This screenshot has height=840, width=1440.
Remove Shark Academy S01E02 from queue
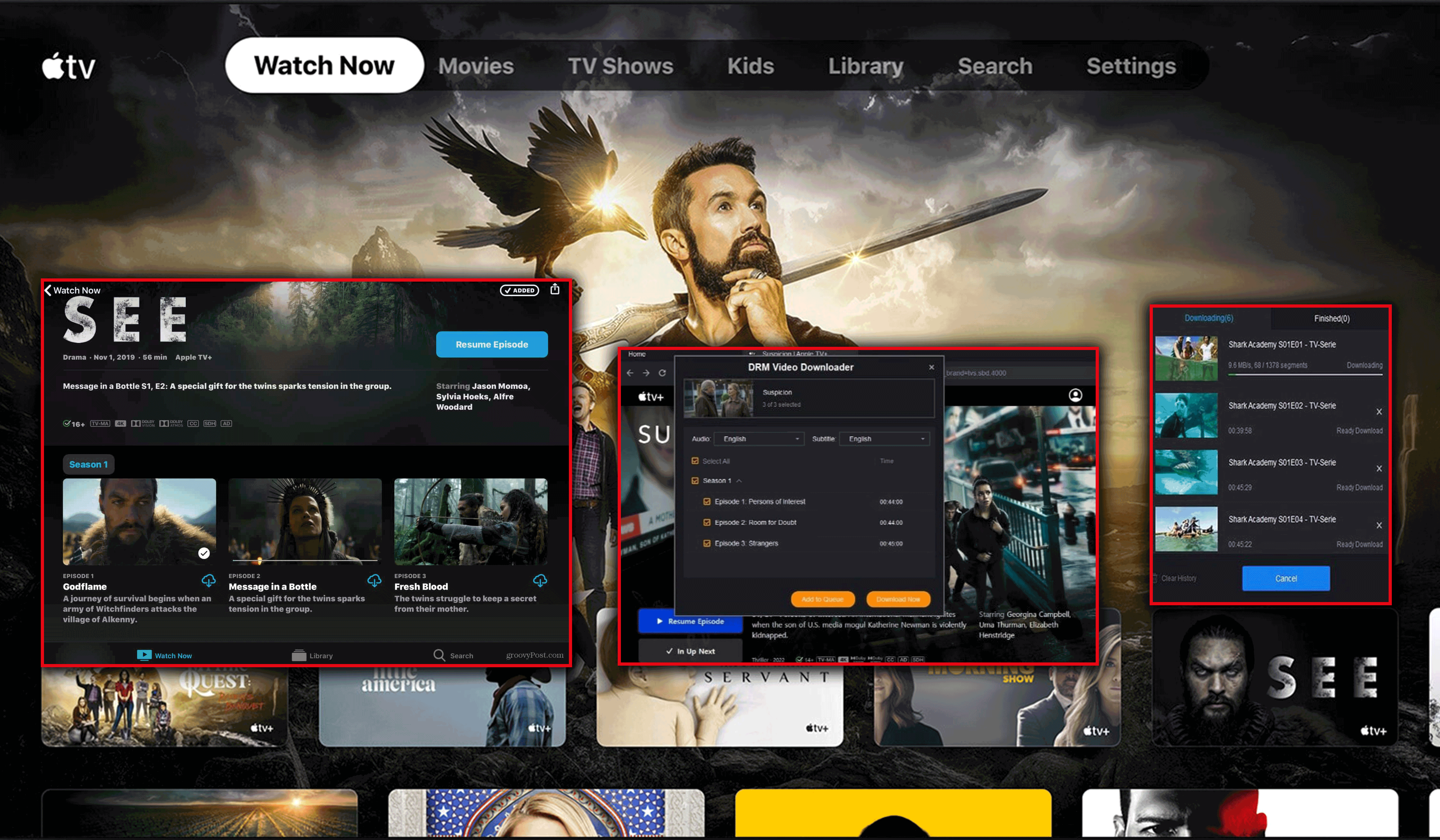1379,412
